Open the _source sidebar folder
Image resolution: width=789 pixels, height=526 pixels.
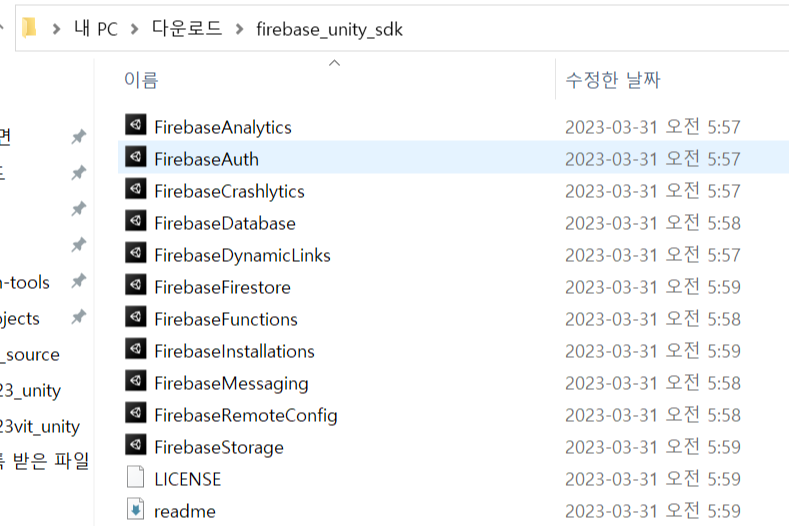click(x=30, y=354)
